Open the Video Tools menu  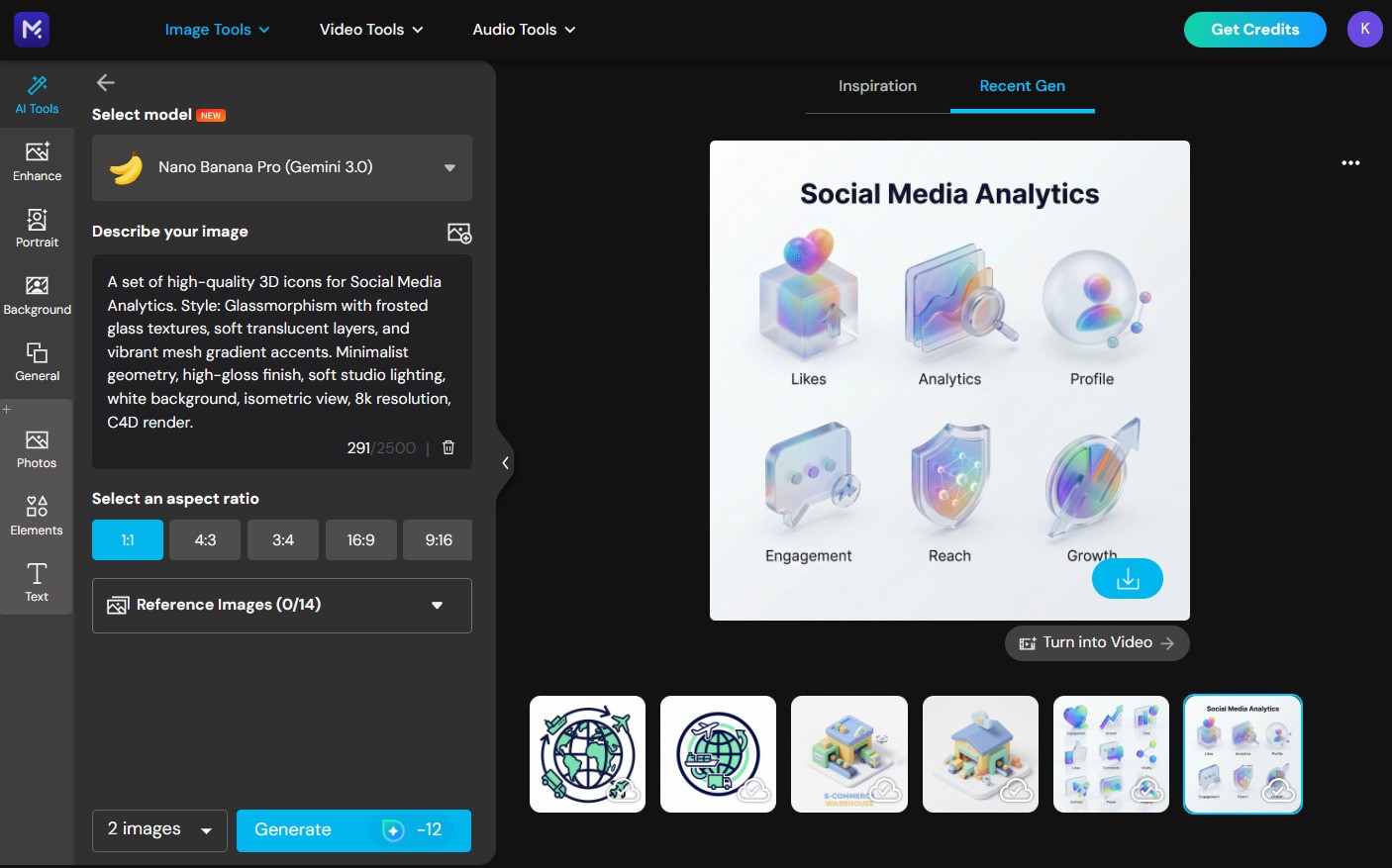click(x=370, y=29)
